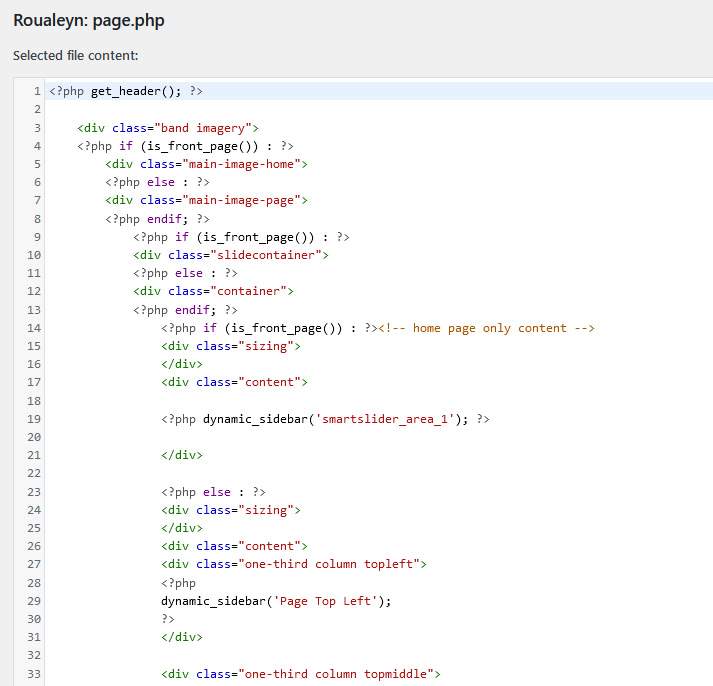The height and width of the screenshot is (686, 713).
Task: Click line number 10 in gutter
Action: (x=34, y=255)
